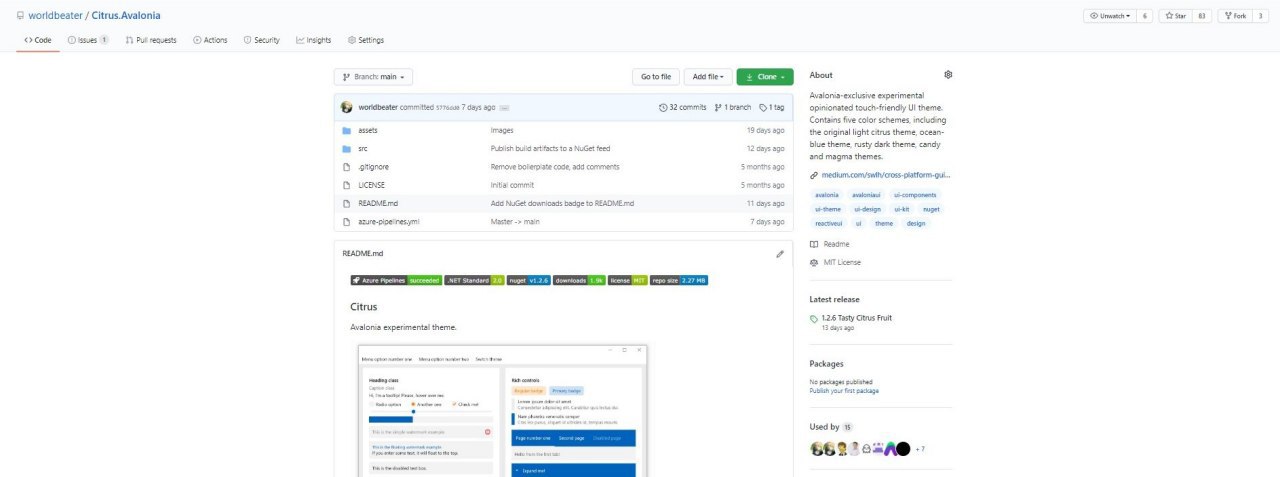Screen dimensions: 1280x477
Task: Fork the repository
Action: pyautogui.click(x=1234, y=16)
